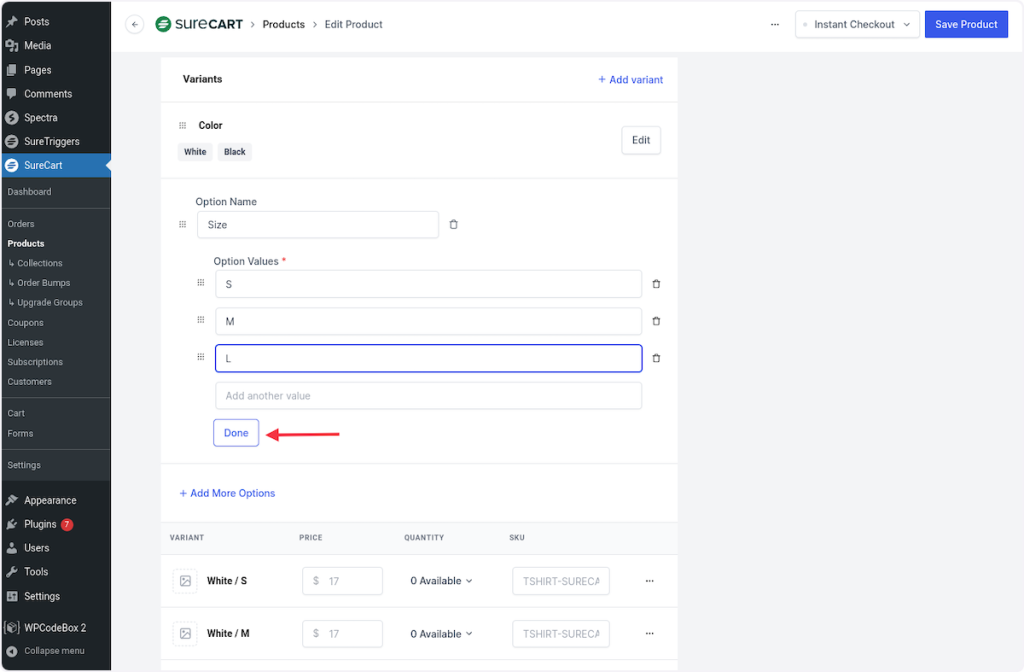The height and width of the screenshot is (672, 1024).
Task: Go to Subscriptions in the sidebar menu
Action: 35,362
